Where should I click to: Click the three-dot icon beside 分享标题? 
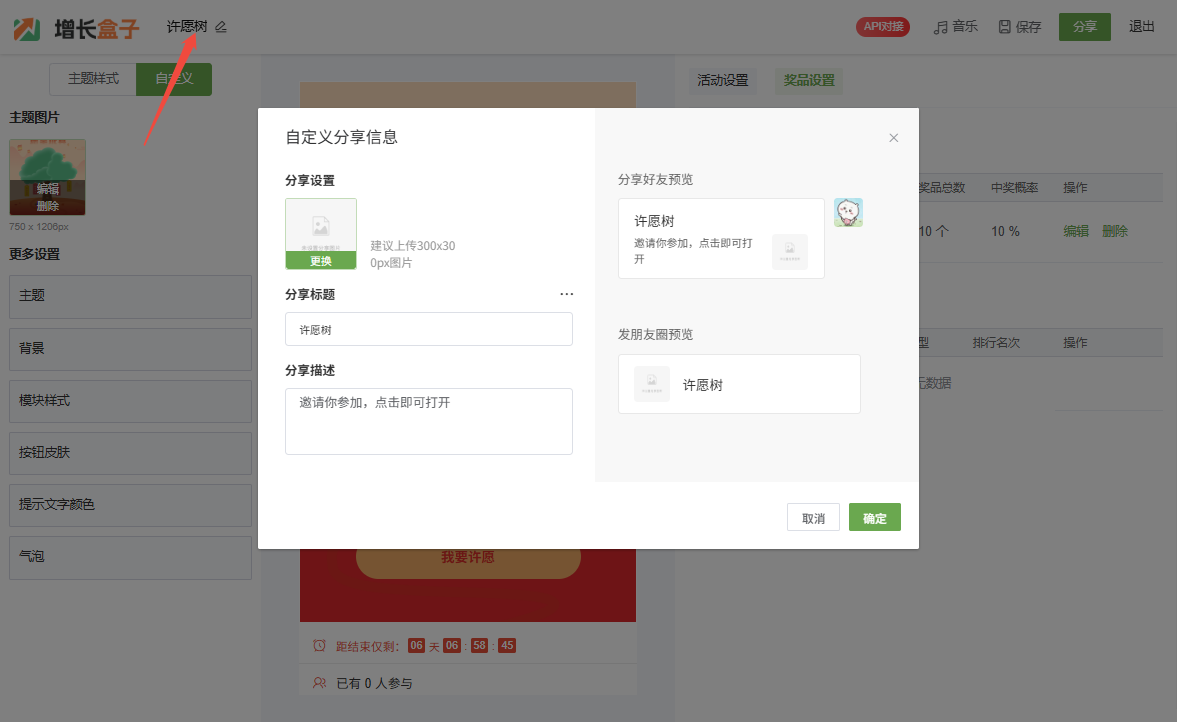(567, 294)
